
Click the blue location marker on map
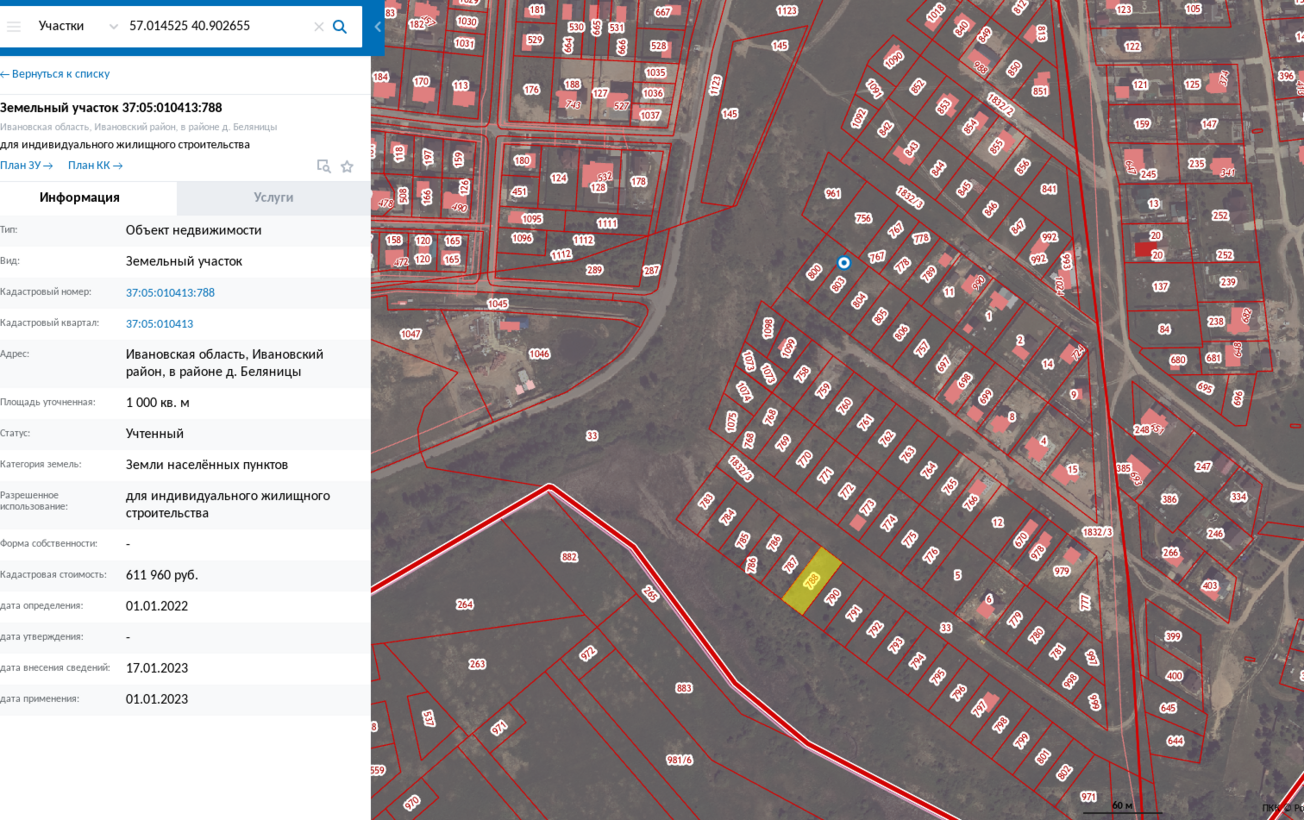point(844,263)
